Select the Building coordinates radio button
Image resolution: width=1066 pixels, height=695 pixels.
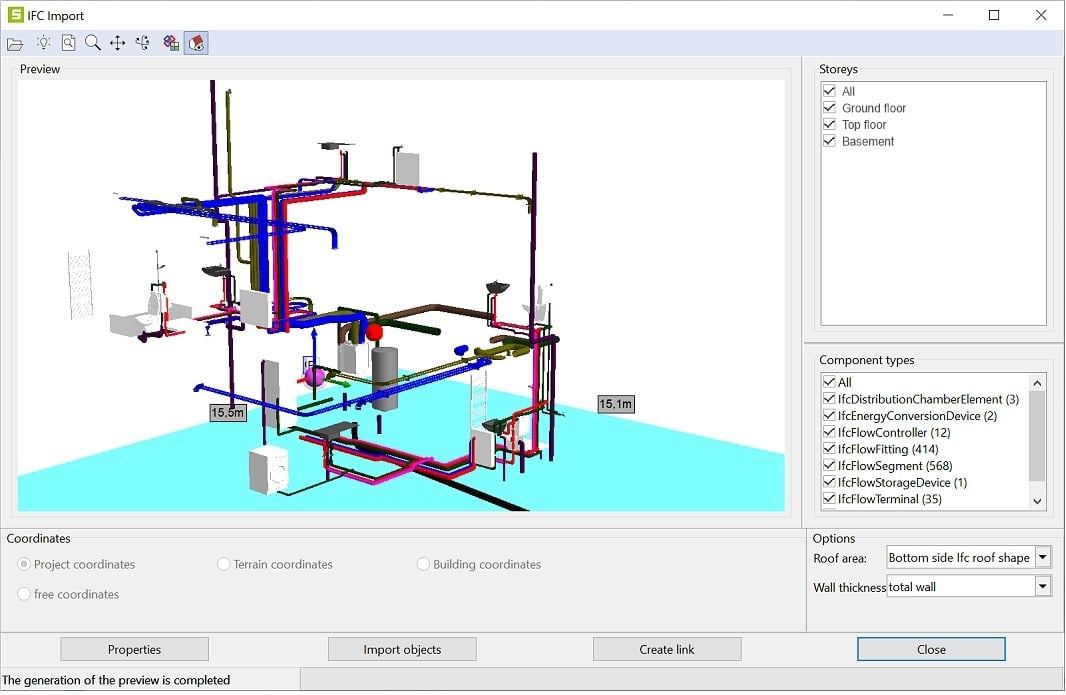click(423, 564)
